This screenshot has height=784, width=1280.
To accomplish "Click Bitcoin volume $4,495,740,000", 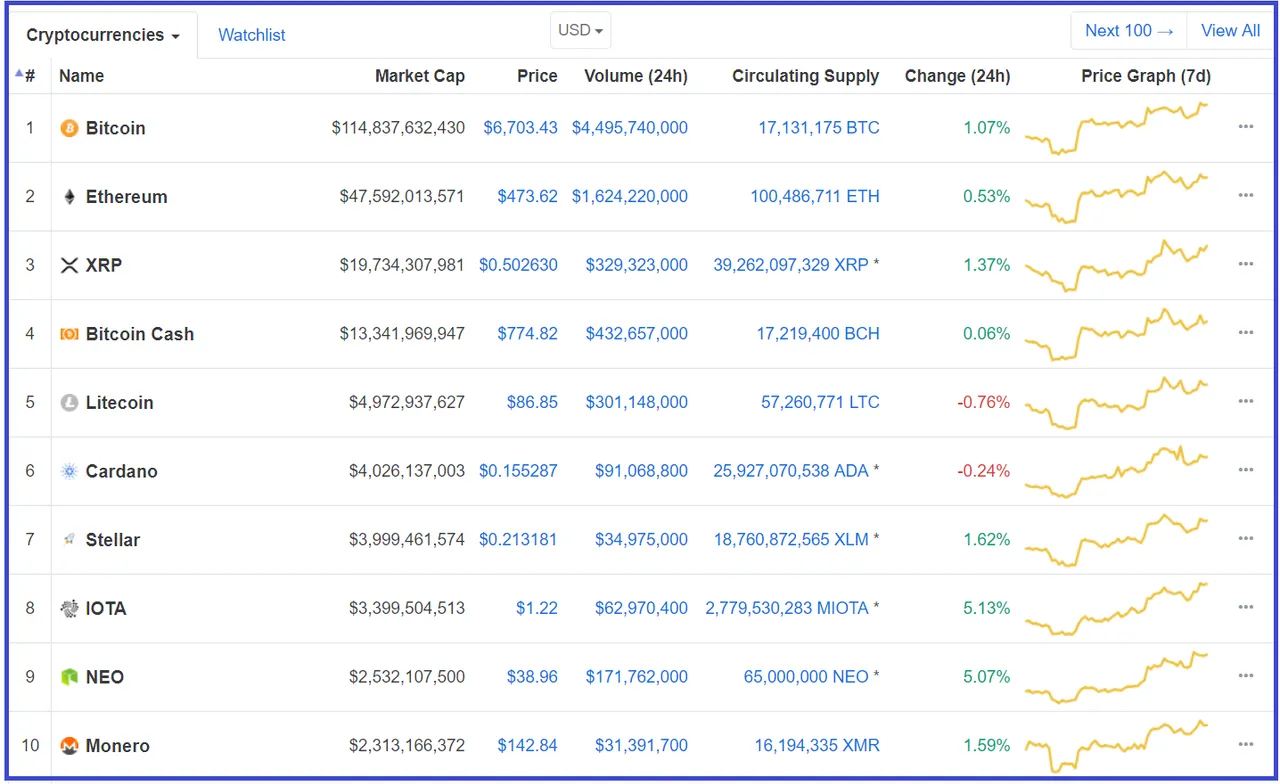I will tap(630, 128).
